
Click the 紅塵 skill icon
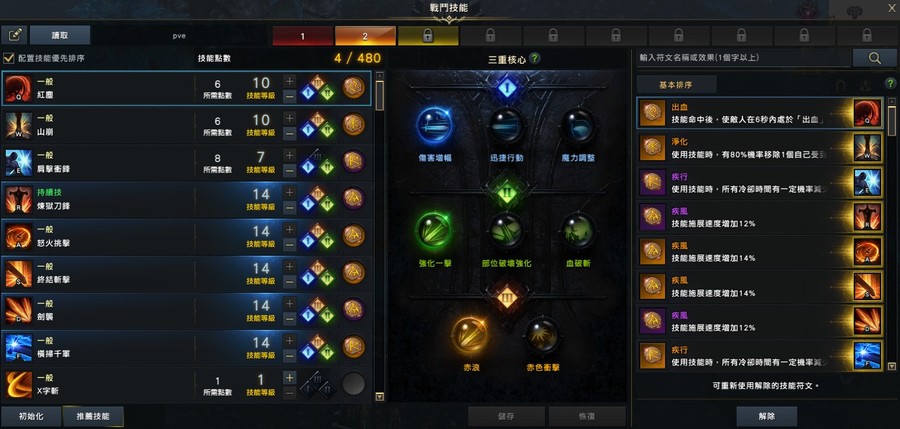point(18,89)
